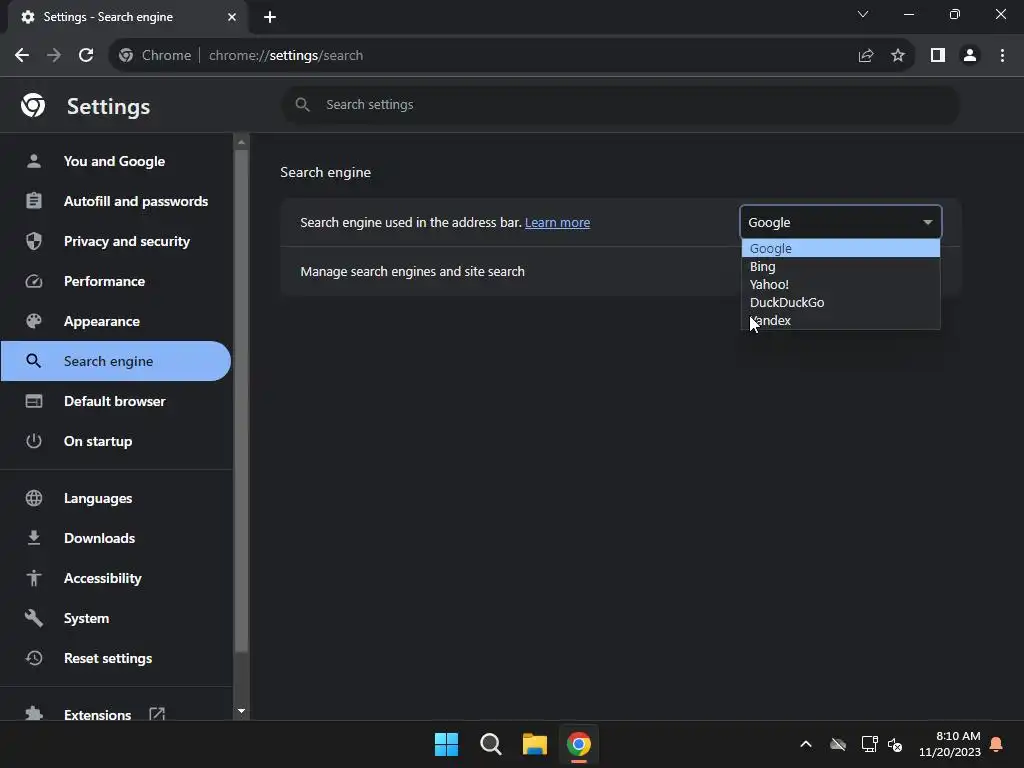
Task: Click the magnifier icon in Search settings
Action: (x=302, y=104)
